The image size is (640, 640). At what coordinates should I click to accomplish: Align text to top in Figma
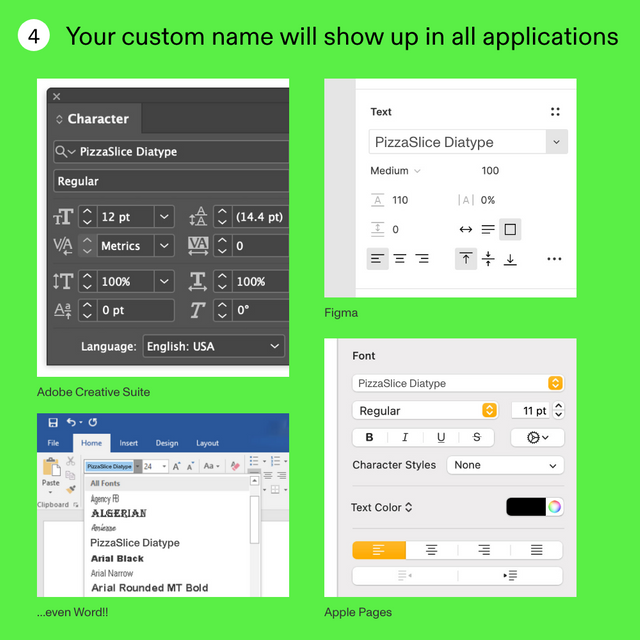click(x=466, y=259)
